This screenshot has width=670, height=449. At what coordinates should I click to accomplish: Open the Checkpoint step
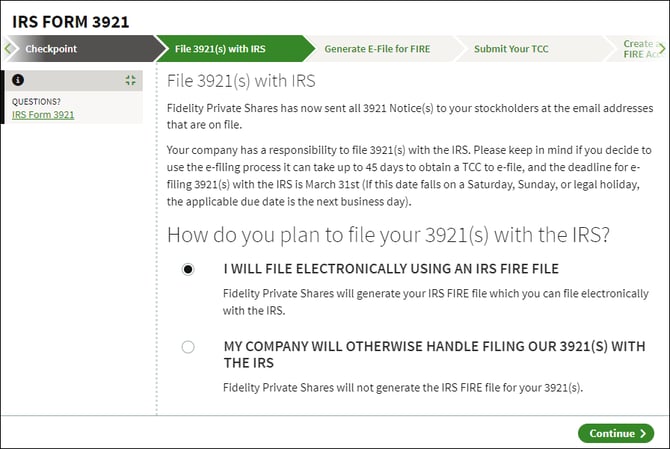(51, 49)
